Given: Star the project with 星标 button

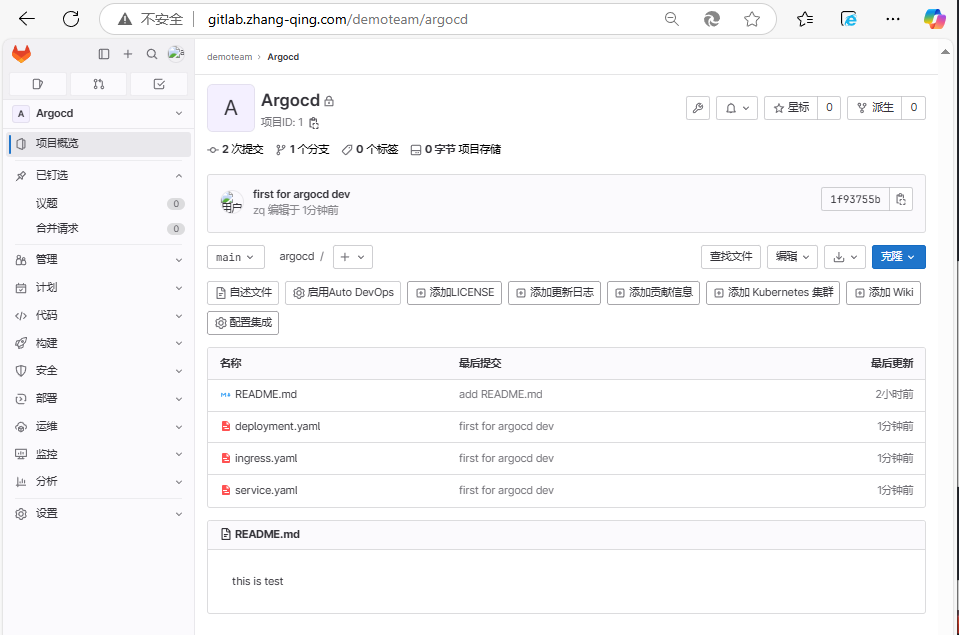Looking at the screenshot, I should pyautogui.click(x=791, y=108).
